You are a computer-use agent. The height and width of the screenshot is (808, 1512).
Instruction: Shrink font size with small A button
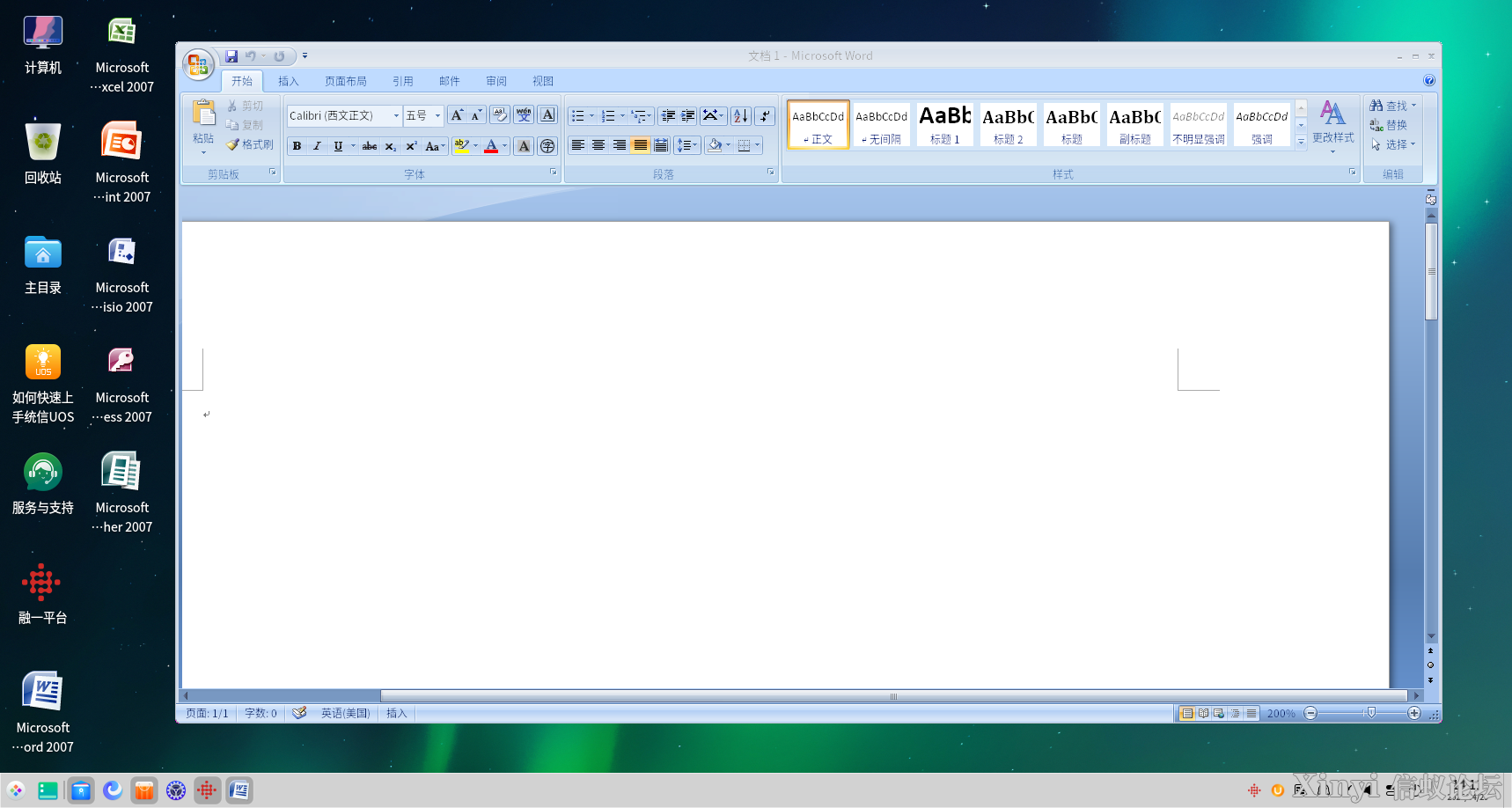[x=476, y=115]
